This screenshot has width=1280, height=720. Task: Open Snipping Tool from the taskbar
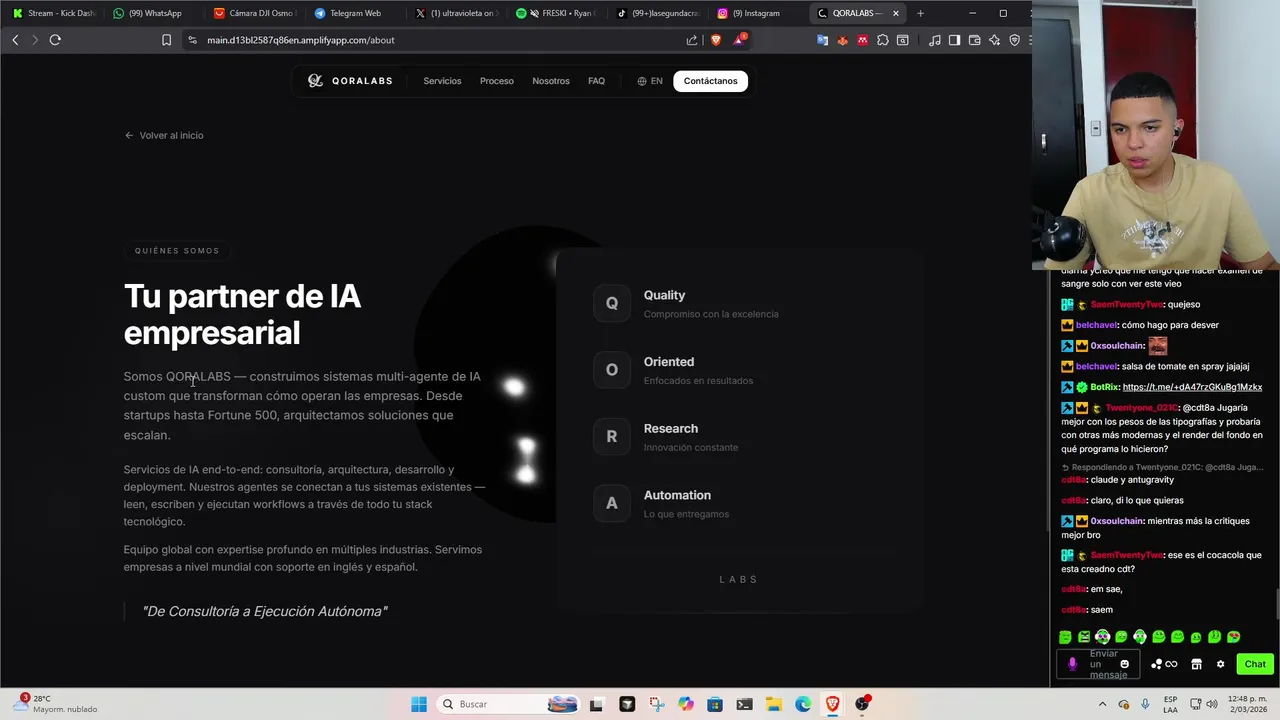point(656,704)
